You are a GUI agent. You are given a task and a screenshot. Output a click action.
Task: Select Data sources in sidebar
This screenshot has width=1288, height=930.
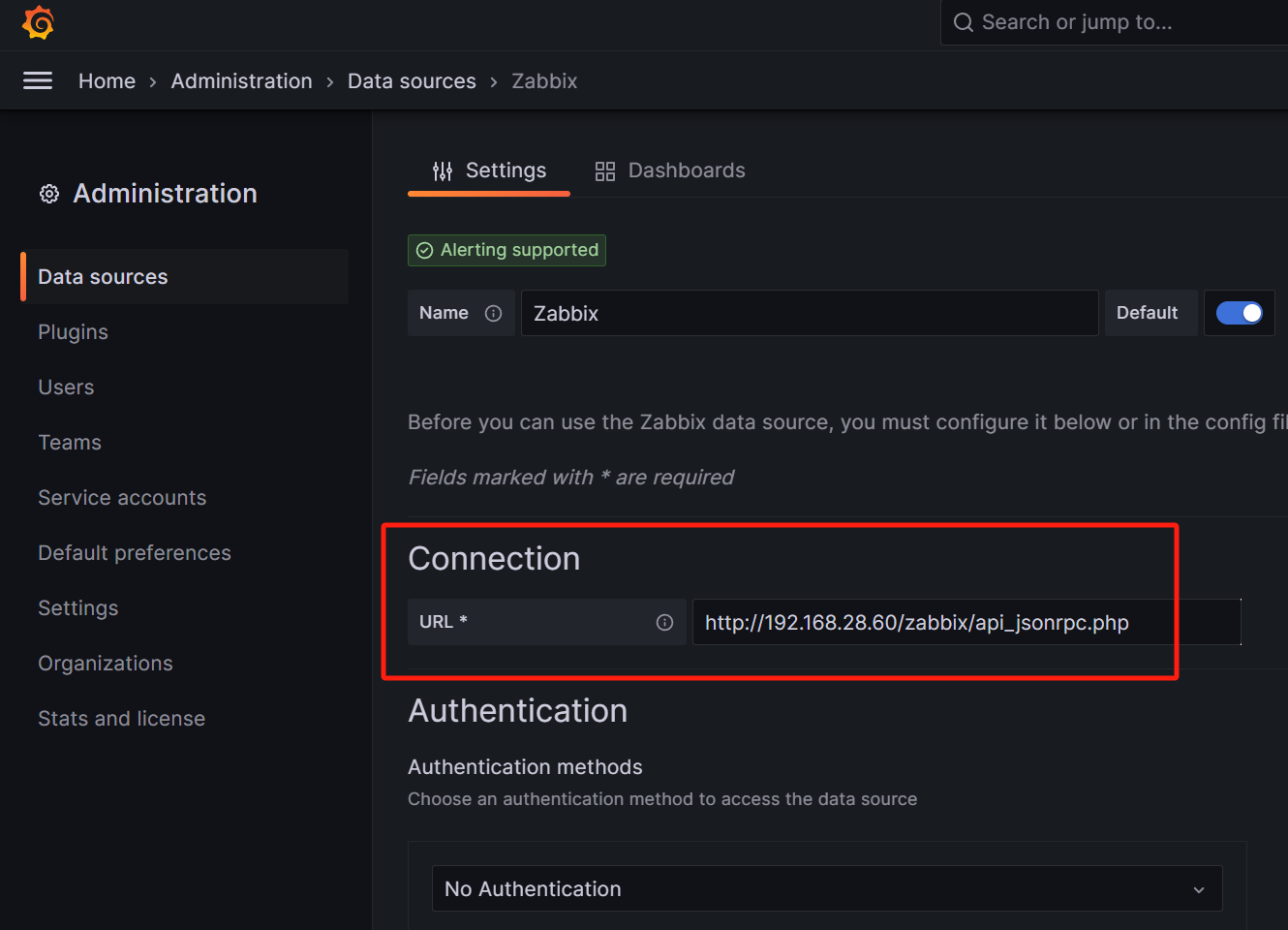pyautogui.click(x=184, y=277)
